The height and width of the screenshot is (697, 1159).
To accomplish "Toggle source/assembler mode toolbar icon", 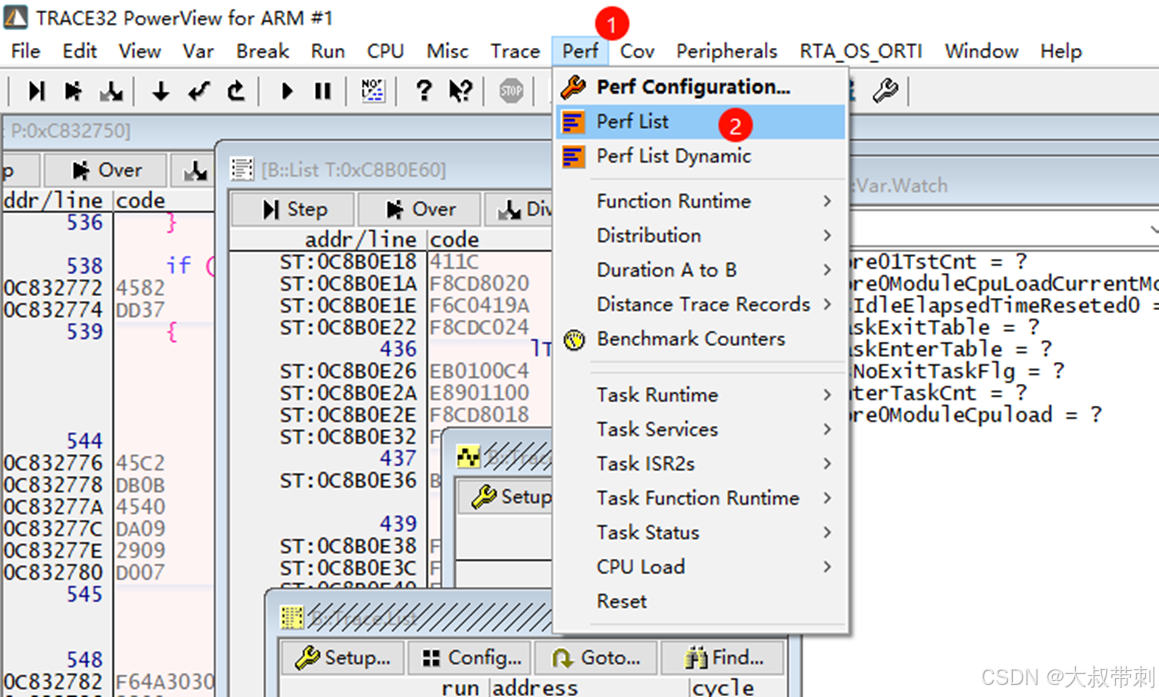I will pyautogui.click(x=373, y=91).
